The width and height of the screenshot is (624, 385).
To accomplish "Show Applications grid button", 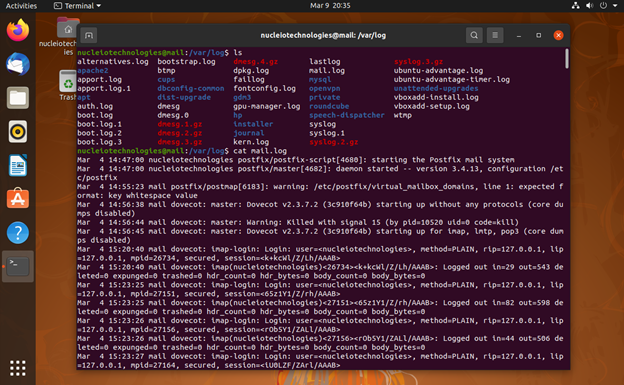I will (18, 368).
